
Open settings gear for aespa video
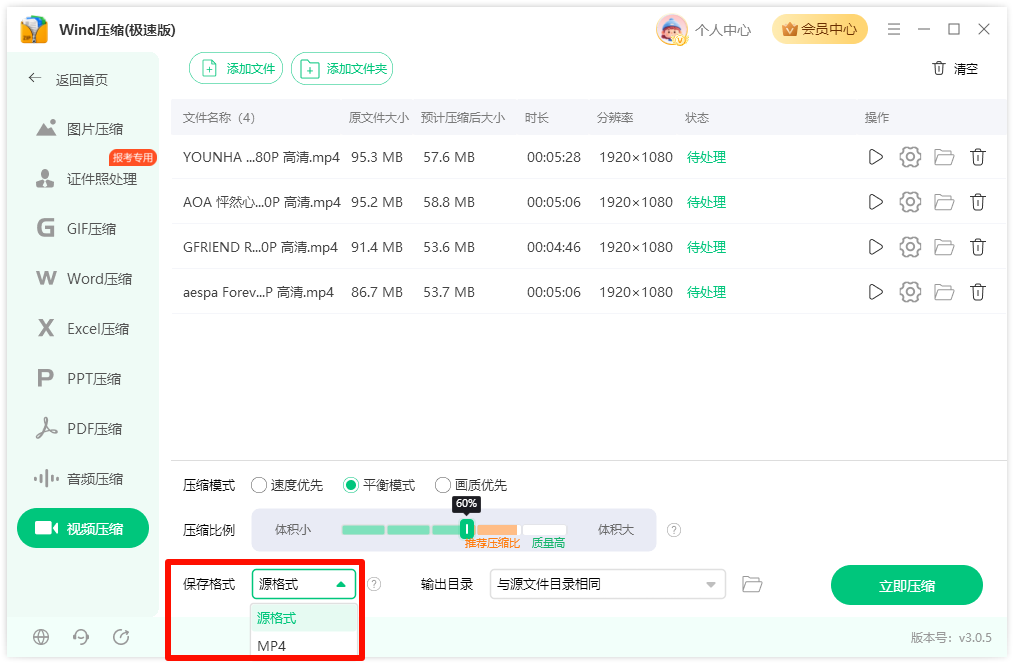[910, 292]
